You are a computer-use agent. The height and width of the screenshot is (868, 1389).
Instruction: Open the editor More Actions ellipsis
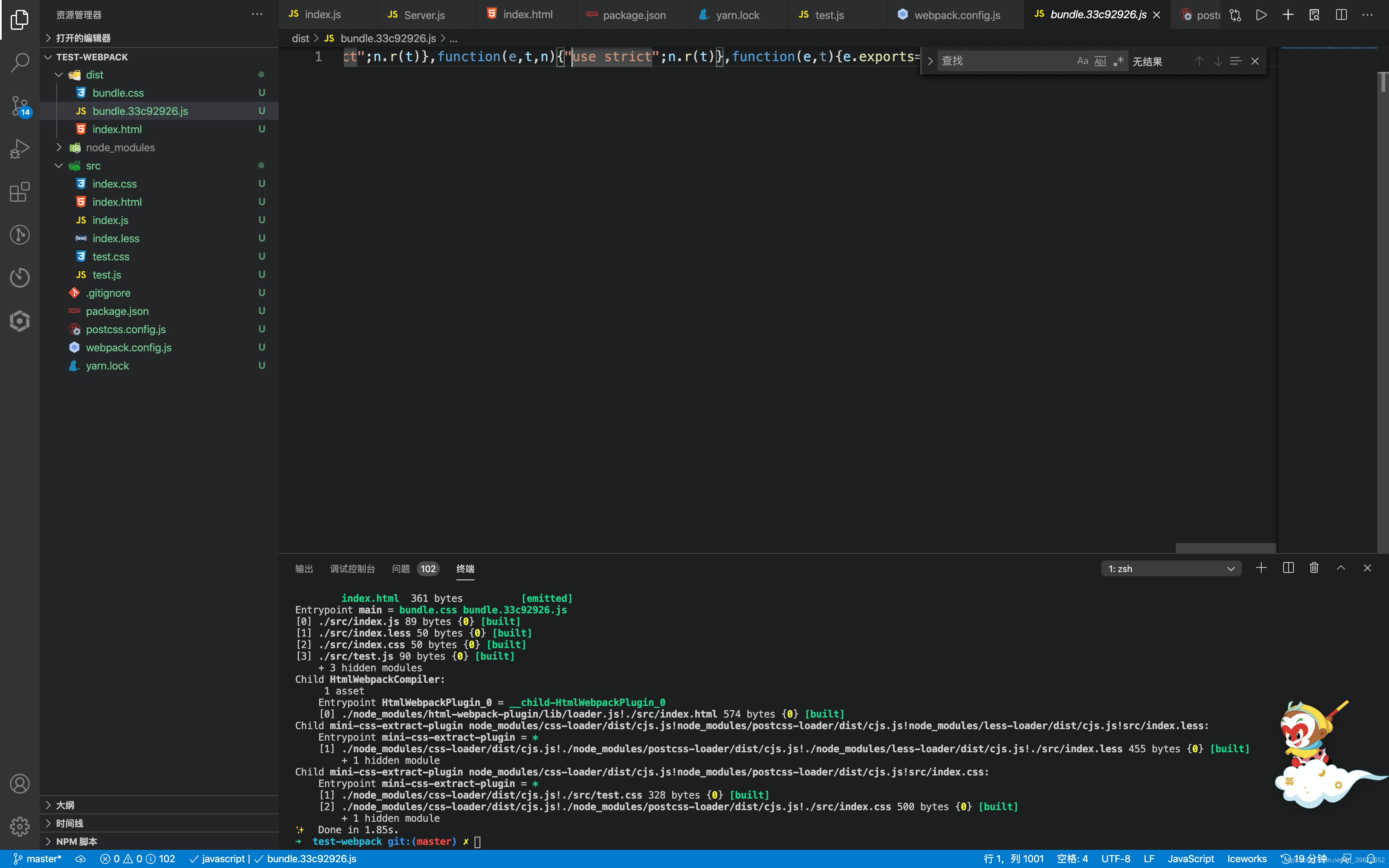(x=1368, y=15)
